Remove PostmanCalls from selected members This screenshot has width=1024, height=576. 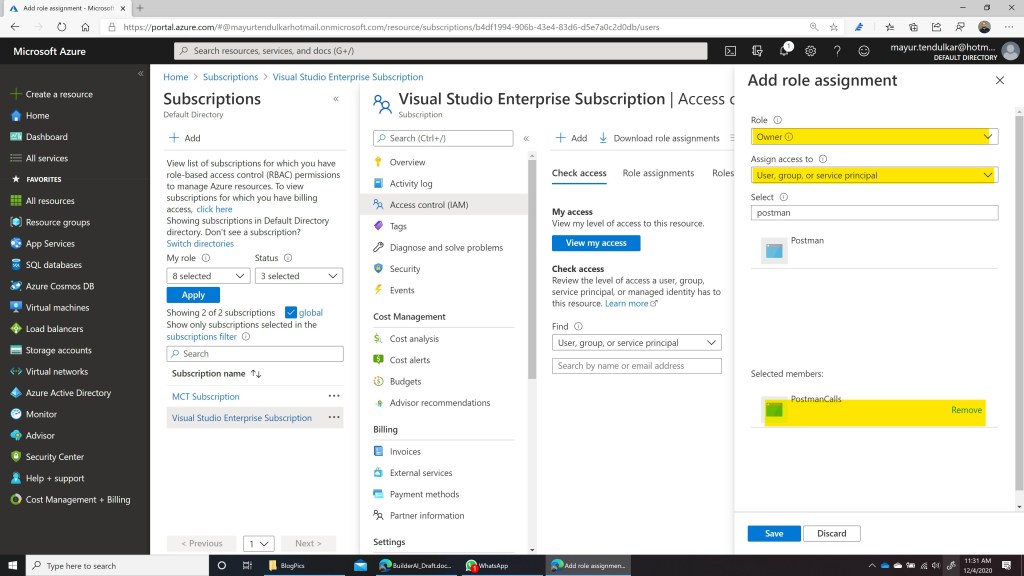[966, 410]
